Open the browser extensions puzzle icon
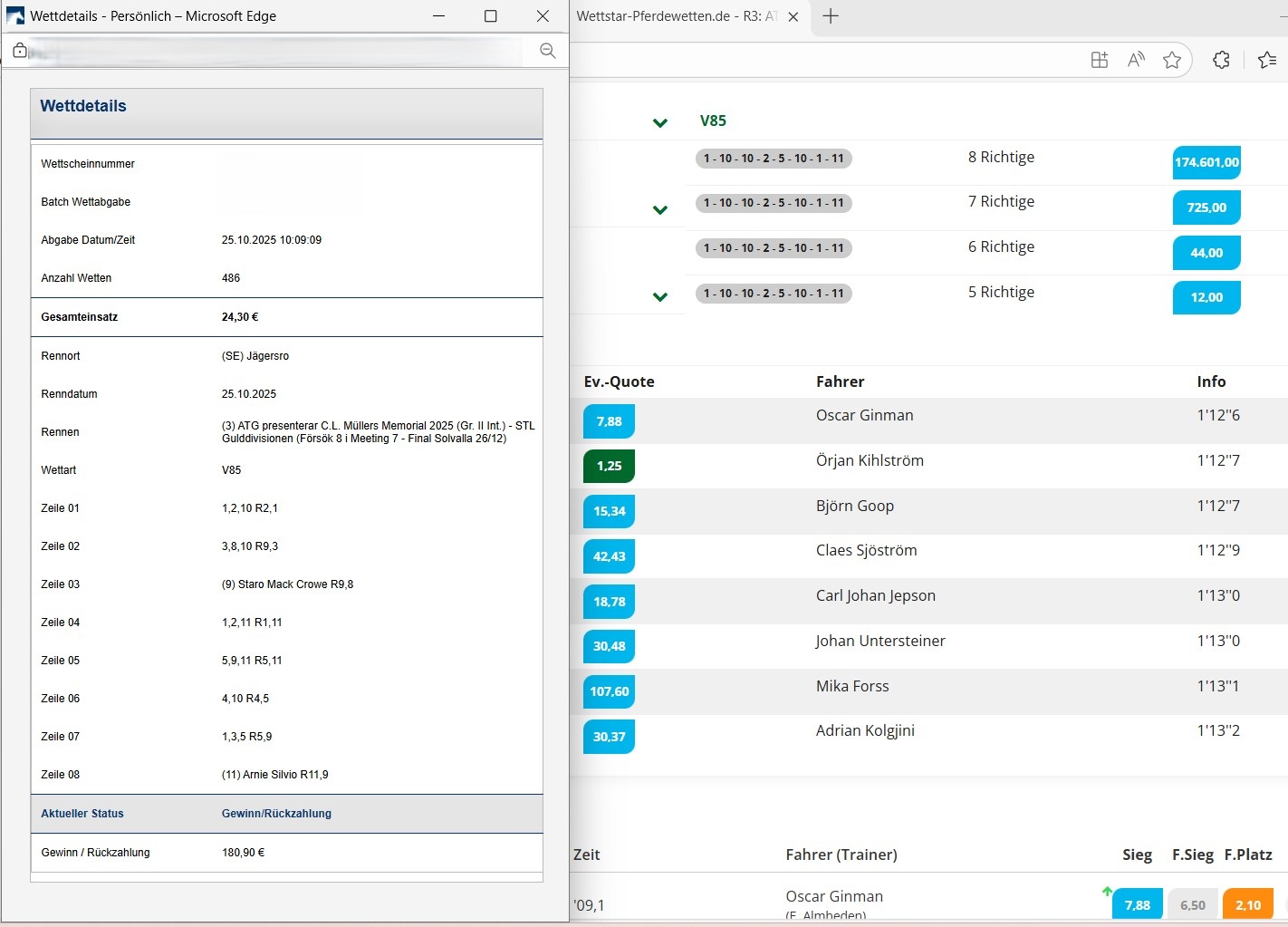The image size is (1288, 927). 1221,60
